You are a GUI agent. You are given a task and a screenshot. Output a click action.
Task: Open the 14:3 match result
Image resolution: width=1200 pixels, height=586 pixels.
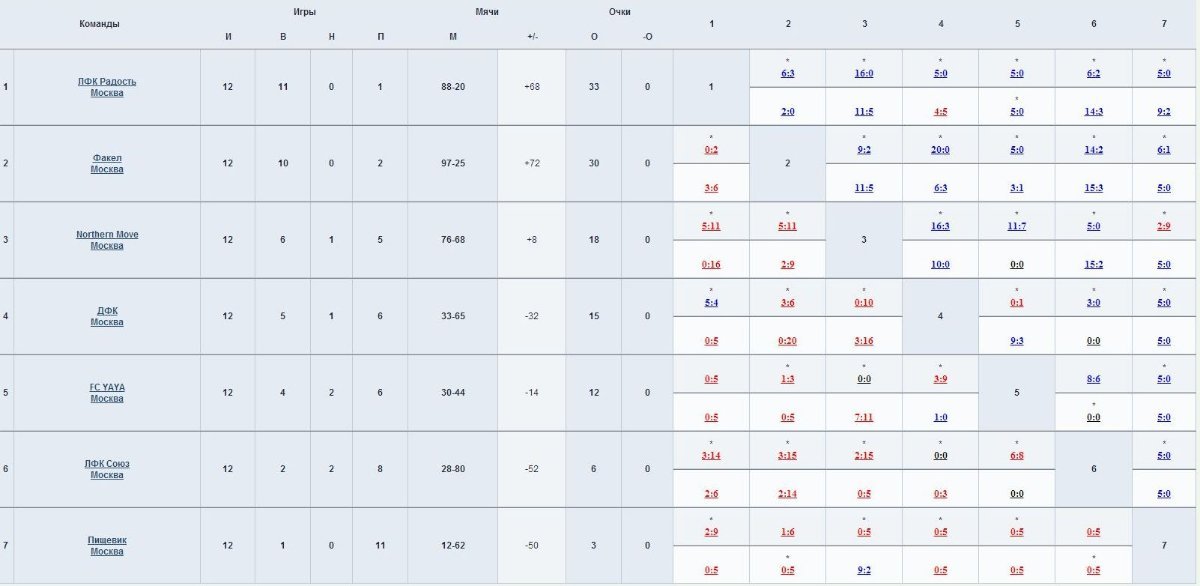tap(1093, 112)
